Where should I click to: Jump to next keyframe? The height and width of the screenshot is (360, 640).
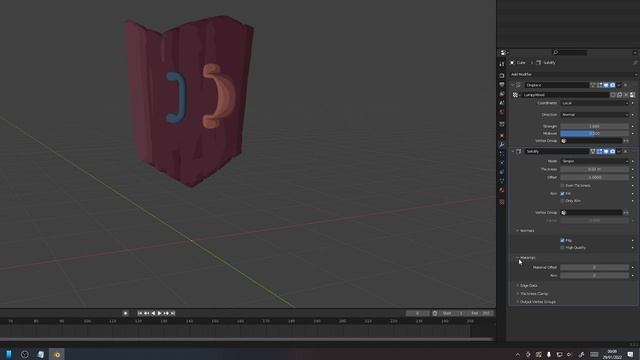pos(166,313)
